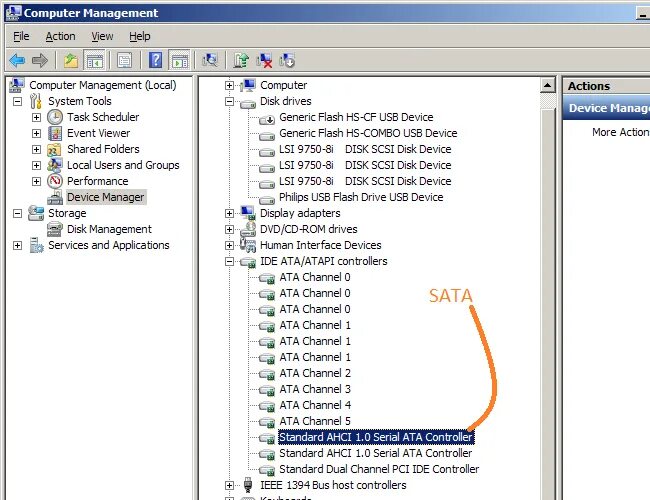The width and height of the screenshot is (650, 500).
Task: Select ATA Channel 2
Action: [x=315, y=373]
